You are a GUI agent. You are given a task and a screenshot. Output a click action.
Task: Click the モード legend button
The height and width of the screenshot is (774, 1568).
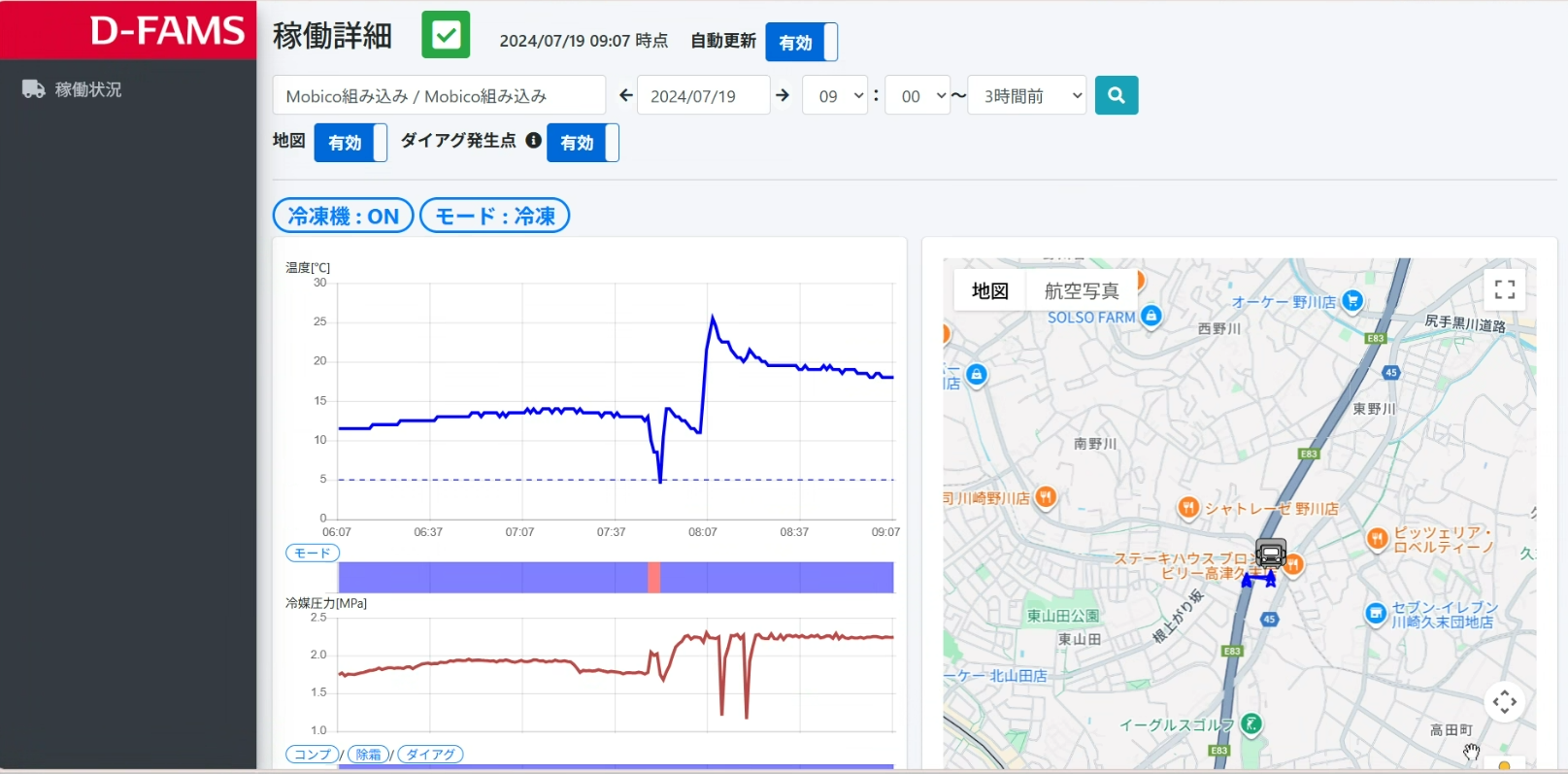point(313,553)
